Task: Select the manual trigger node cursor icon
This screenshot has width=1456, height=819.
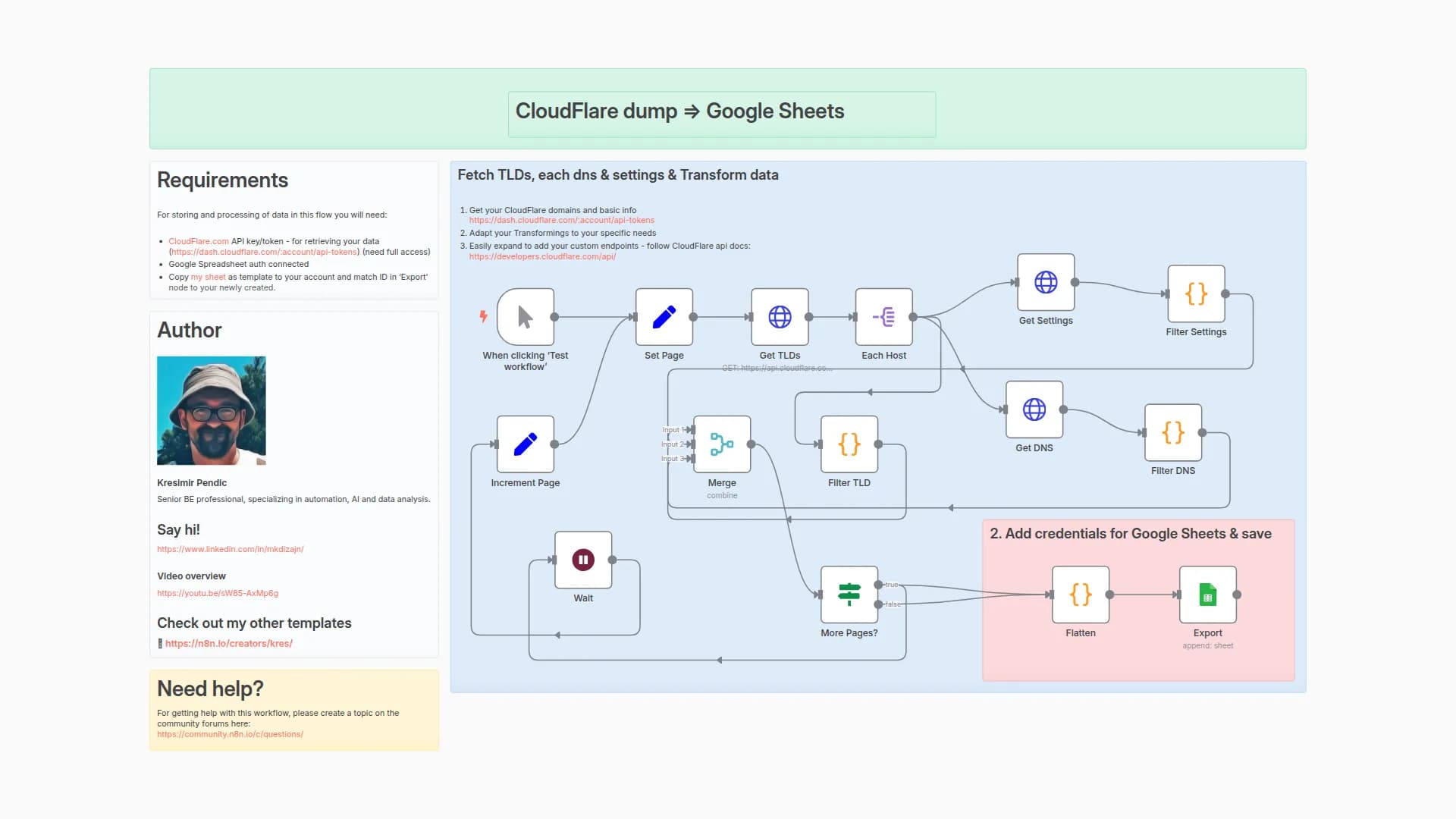Action: click(x=526, y=317)
